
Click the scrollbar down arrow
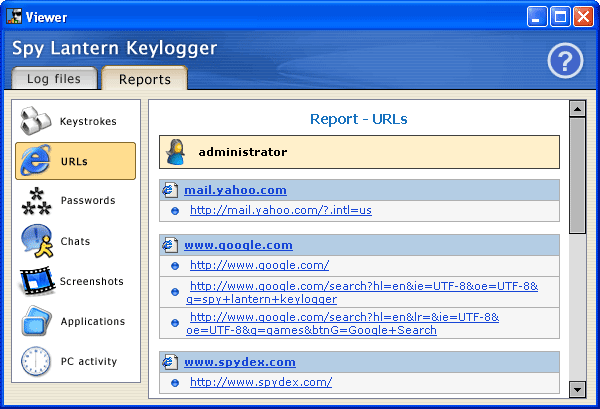coord(577,389)
